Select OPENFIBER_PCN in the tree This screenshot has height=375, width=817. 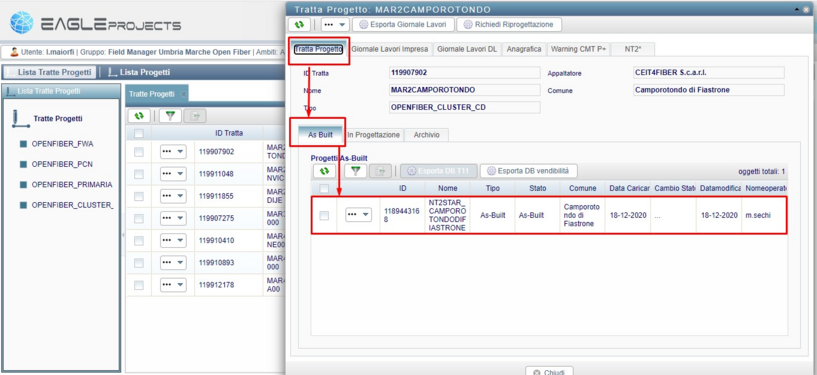[x=62, y=164]
